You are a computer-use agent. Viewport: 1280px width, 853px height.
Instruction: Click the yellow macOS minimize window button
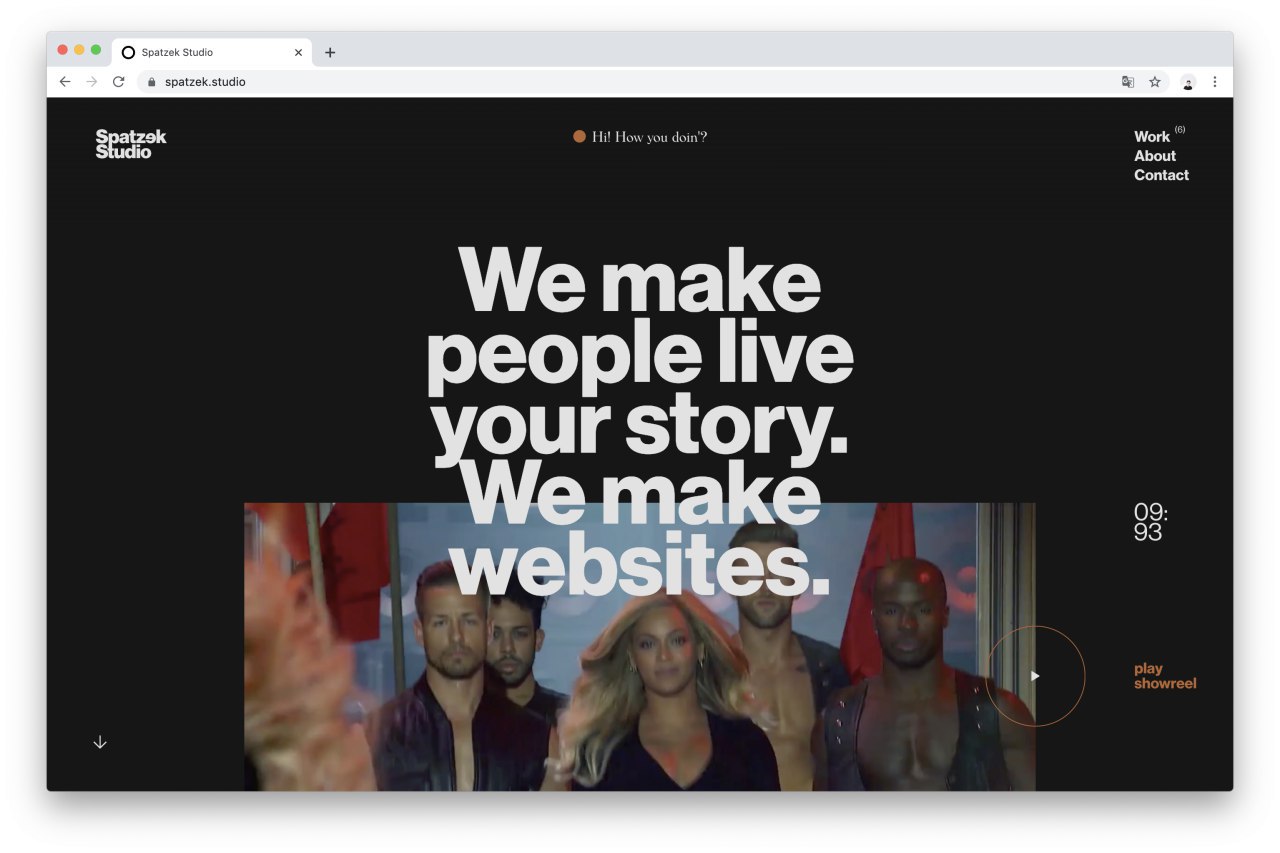tap(79, 50)
